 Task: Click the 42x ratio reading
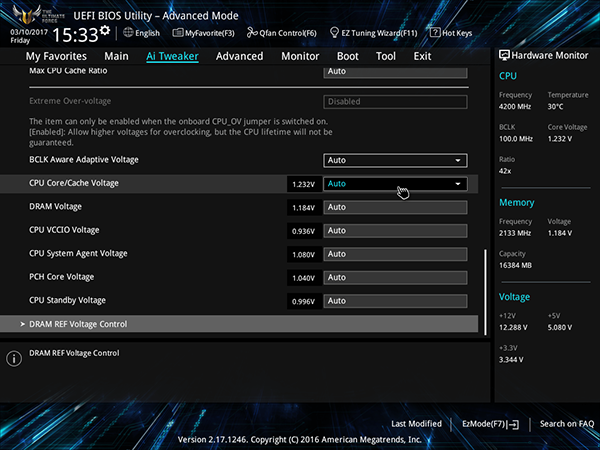(505, 171)
